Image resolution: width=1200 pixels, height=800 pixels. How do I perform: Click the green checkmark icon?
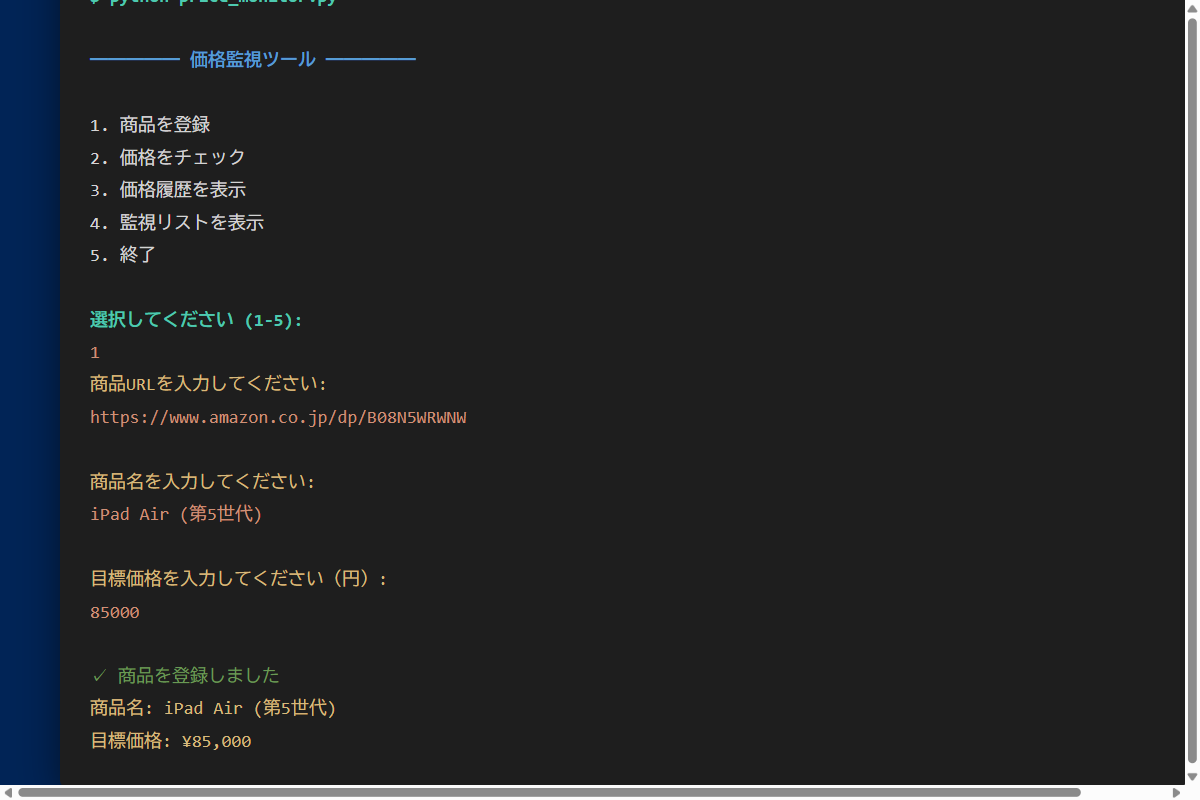[98, 676]
